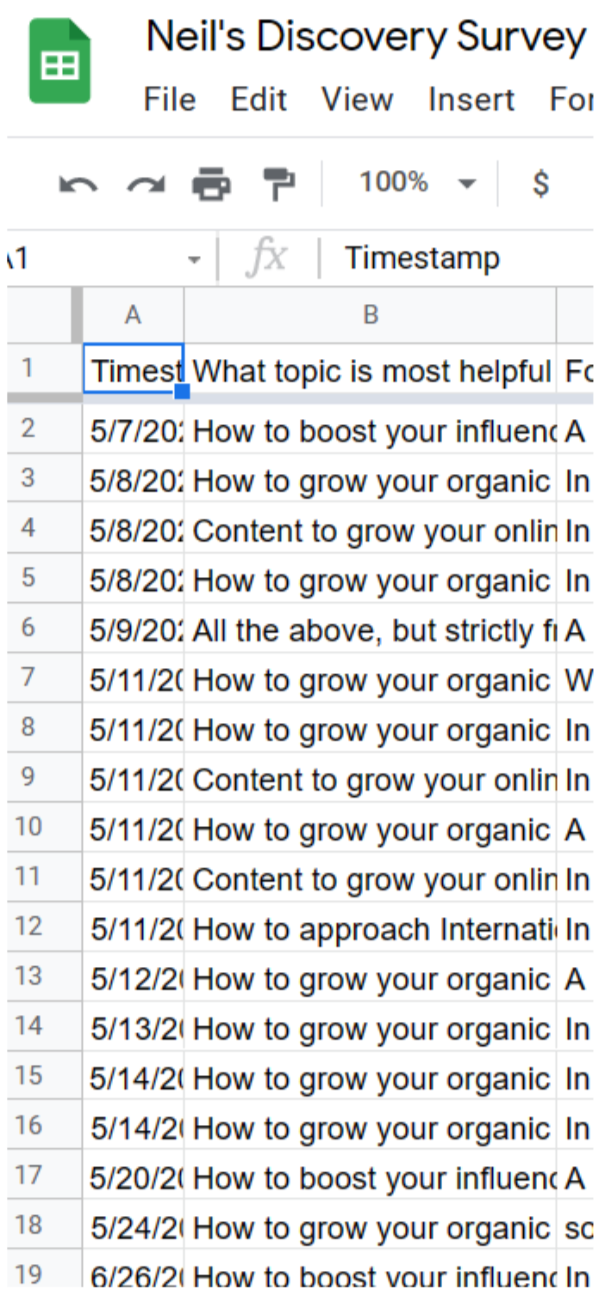This screenshot has width=600, height=1299.
Task: Select column A header
Action: [133, 315]
